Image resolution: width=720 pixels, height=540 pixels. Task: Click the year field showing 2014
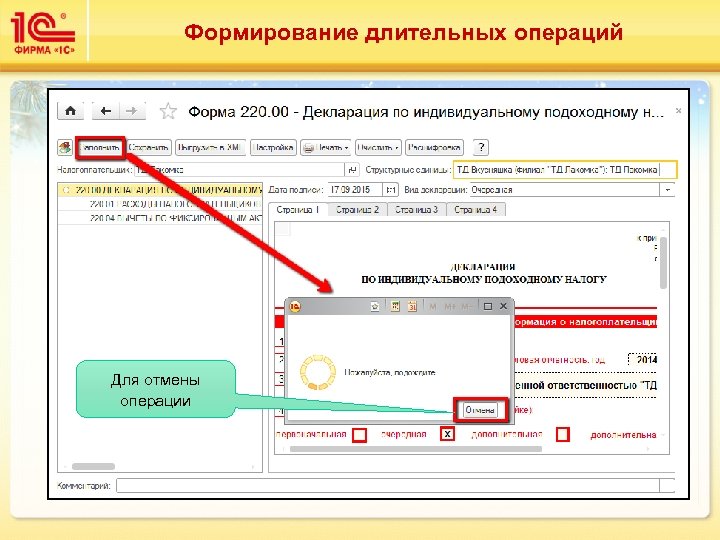pos(643,360)
